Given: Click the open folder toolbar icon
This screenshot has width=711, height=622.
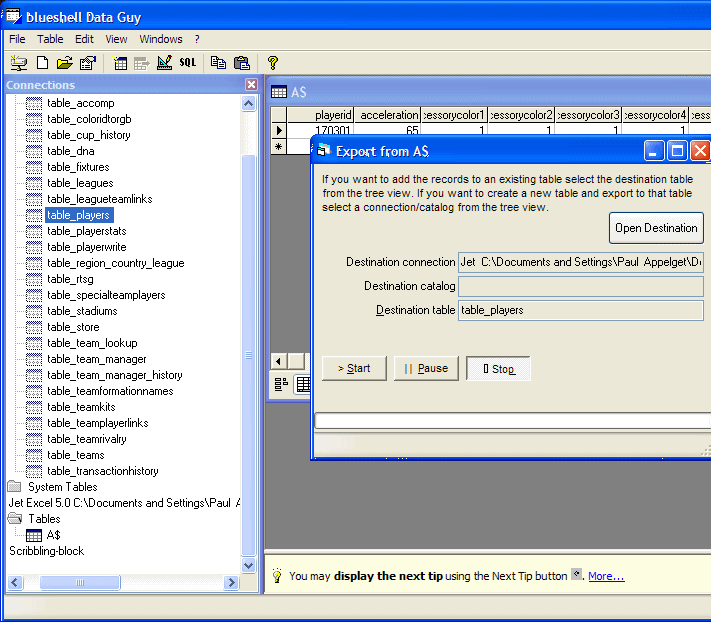Looking at the screenshot, I should coord(65,63).
